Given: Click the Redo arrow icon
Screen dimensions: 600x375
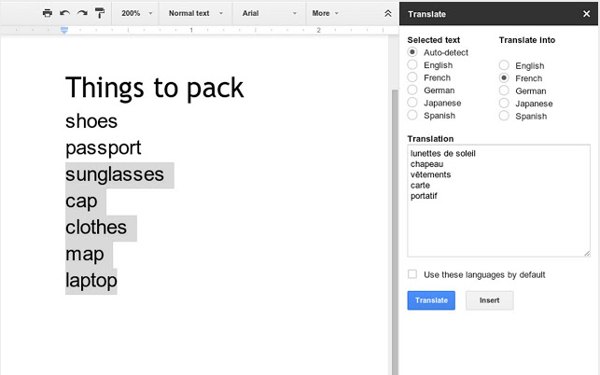Looking at the screenshot, I should pos(82,13).
